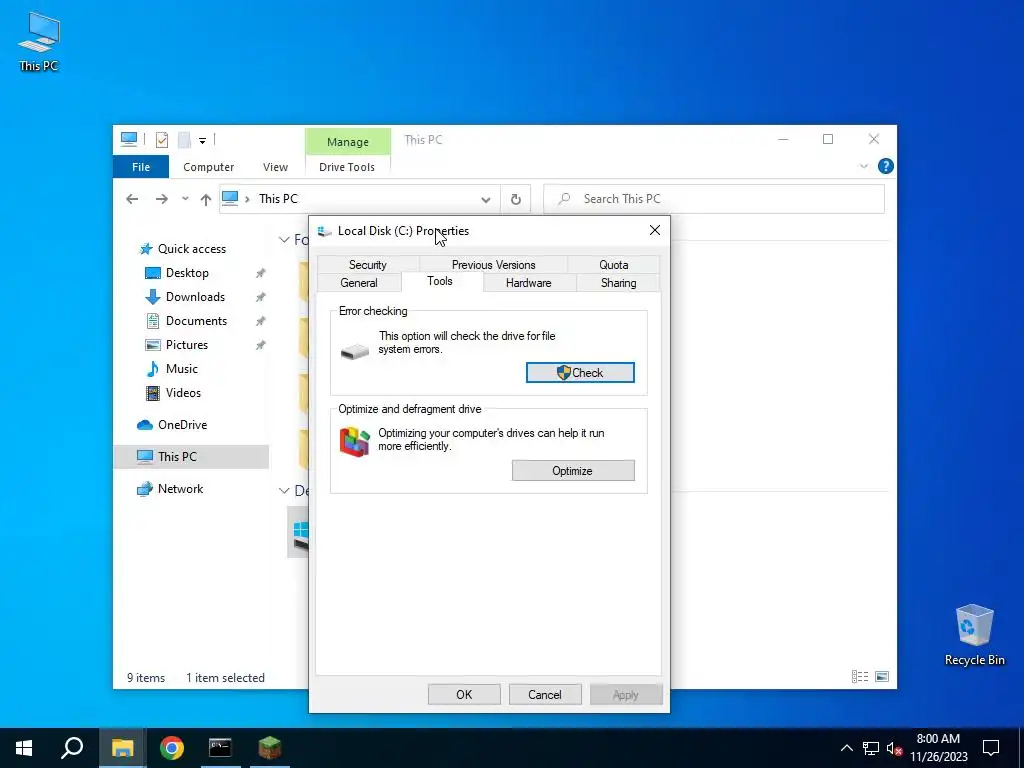Click New folder quick access toolbar icon
This screenshot has width=1024, height=768.
point(184,140)
